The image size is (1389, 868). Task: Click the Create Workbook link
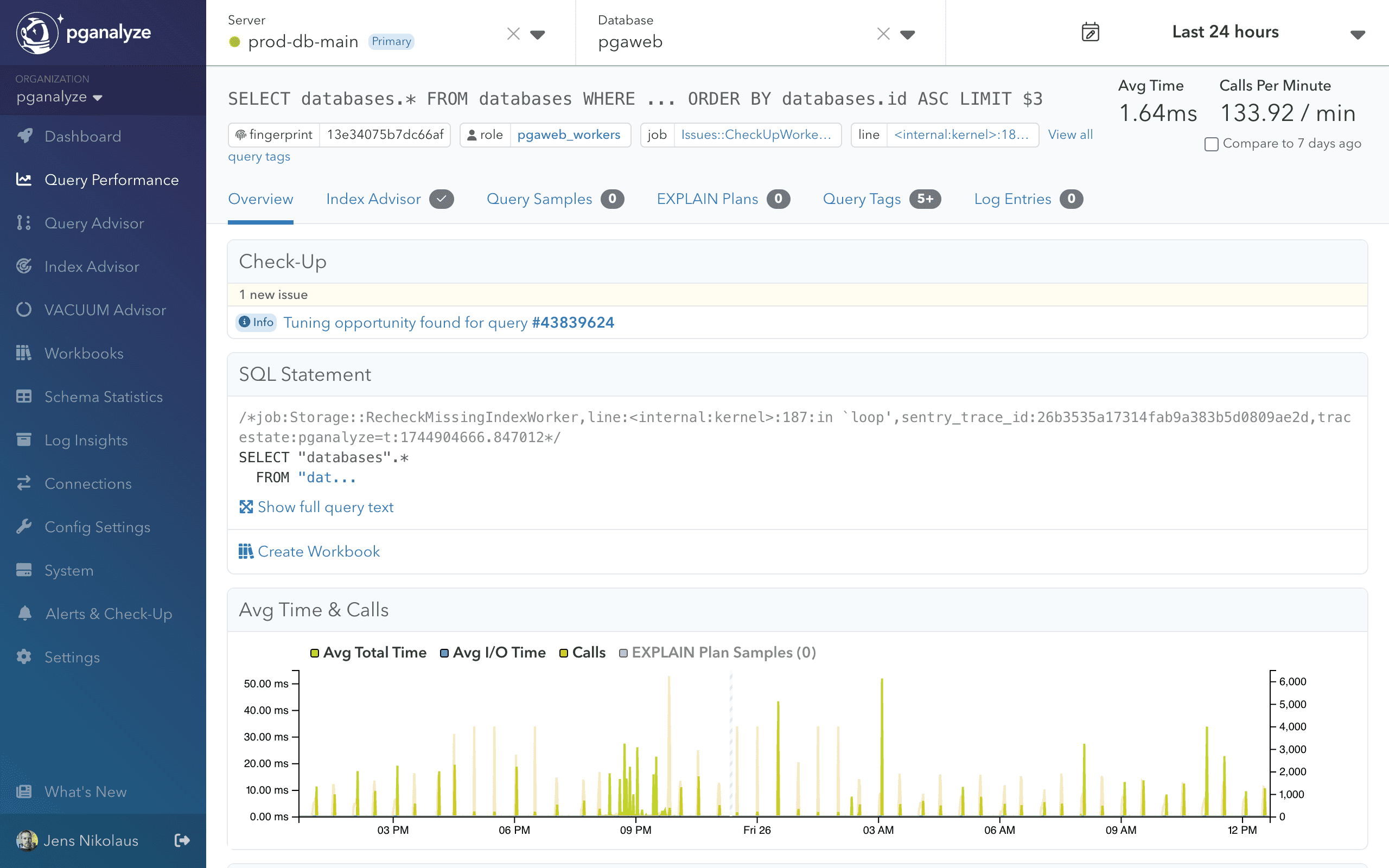318,552
